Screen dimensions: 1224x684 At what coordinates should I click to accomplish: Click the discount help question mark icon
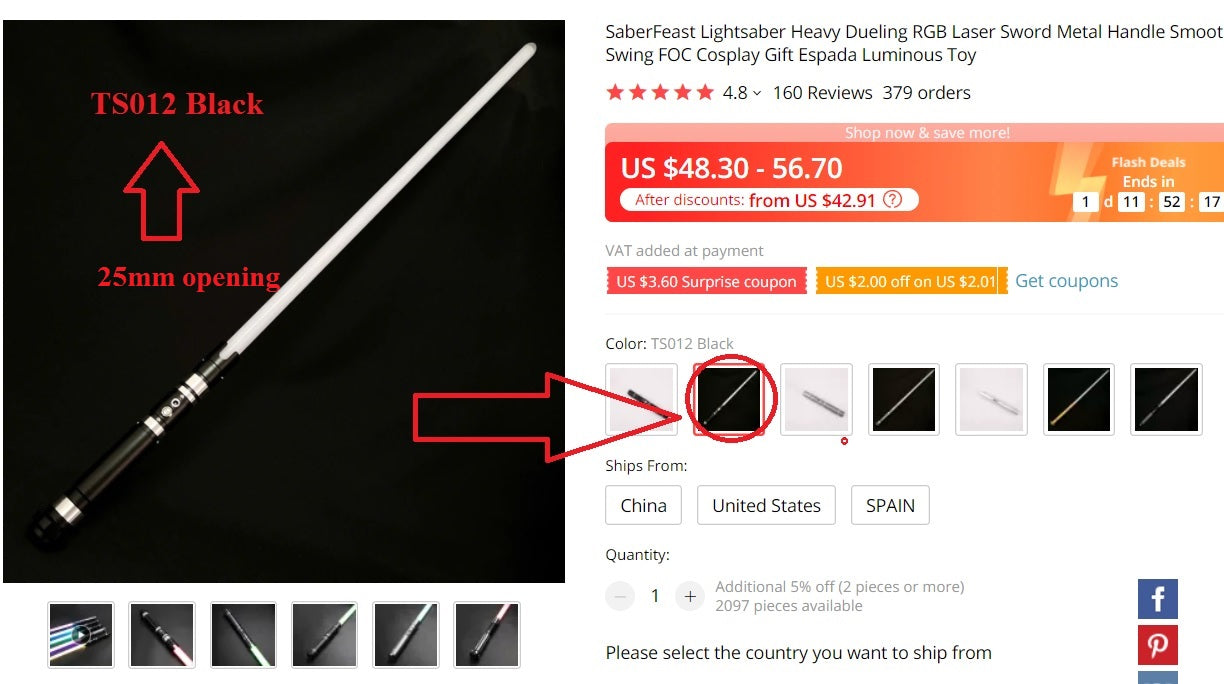(x=892, y=199)
